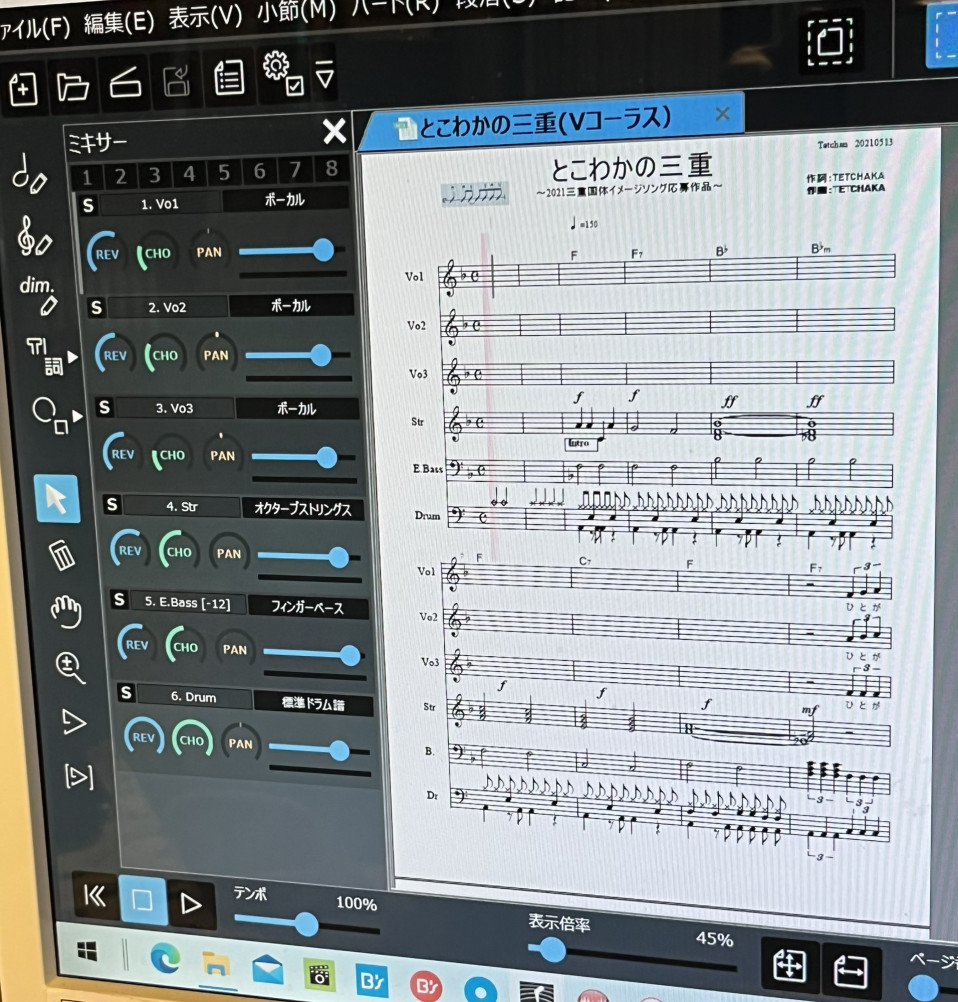This screenshot has height=1002, width=958.
Task: Toggle solo for 5. E.Bass track
Action: tap(120, 599)
